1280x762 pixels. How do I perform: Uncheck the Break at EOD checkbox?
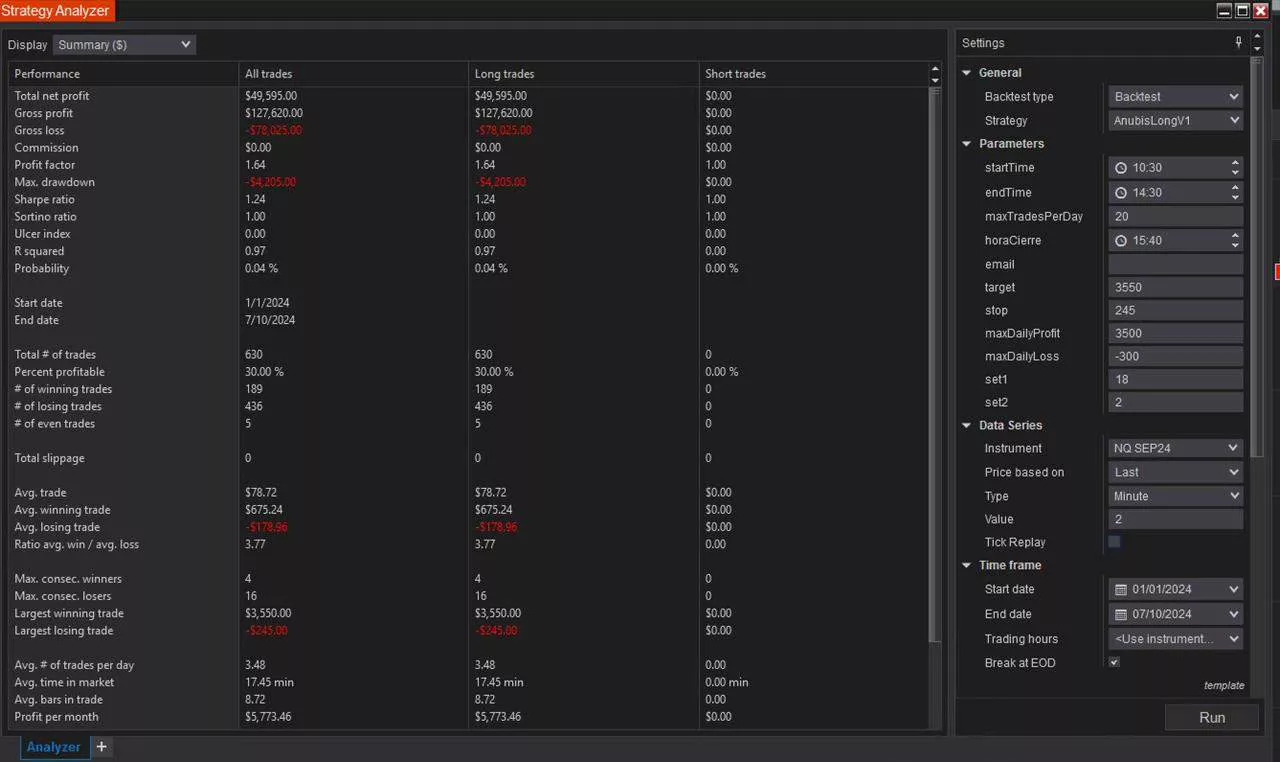[1114, 663]
